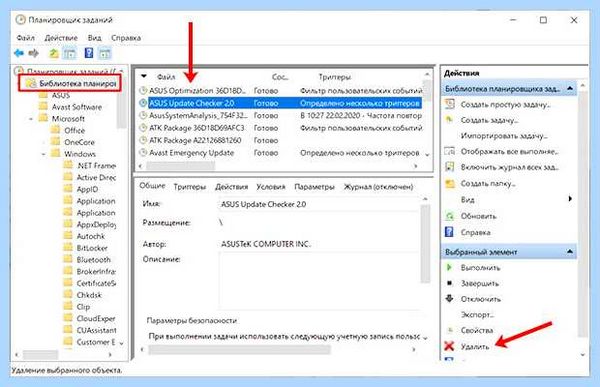Click the Включить журнал всех заданий icon
This screenshot has height=387, width=600.
pyautogui.click(x=450, y=167)
